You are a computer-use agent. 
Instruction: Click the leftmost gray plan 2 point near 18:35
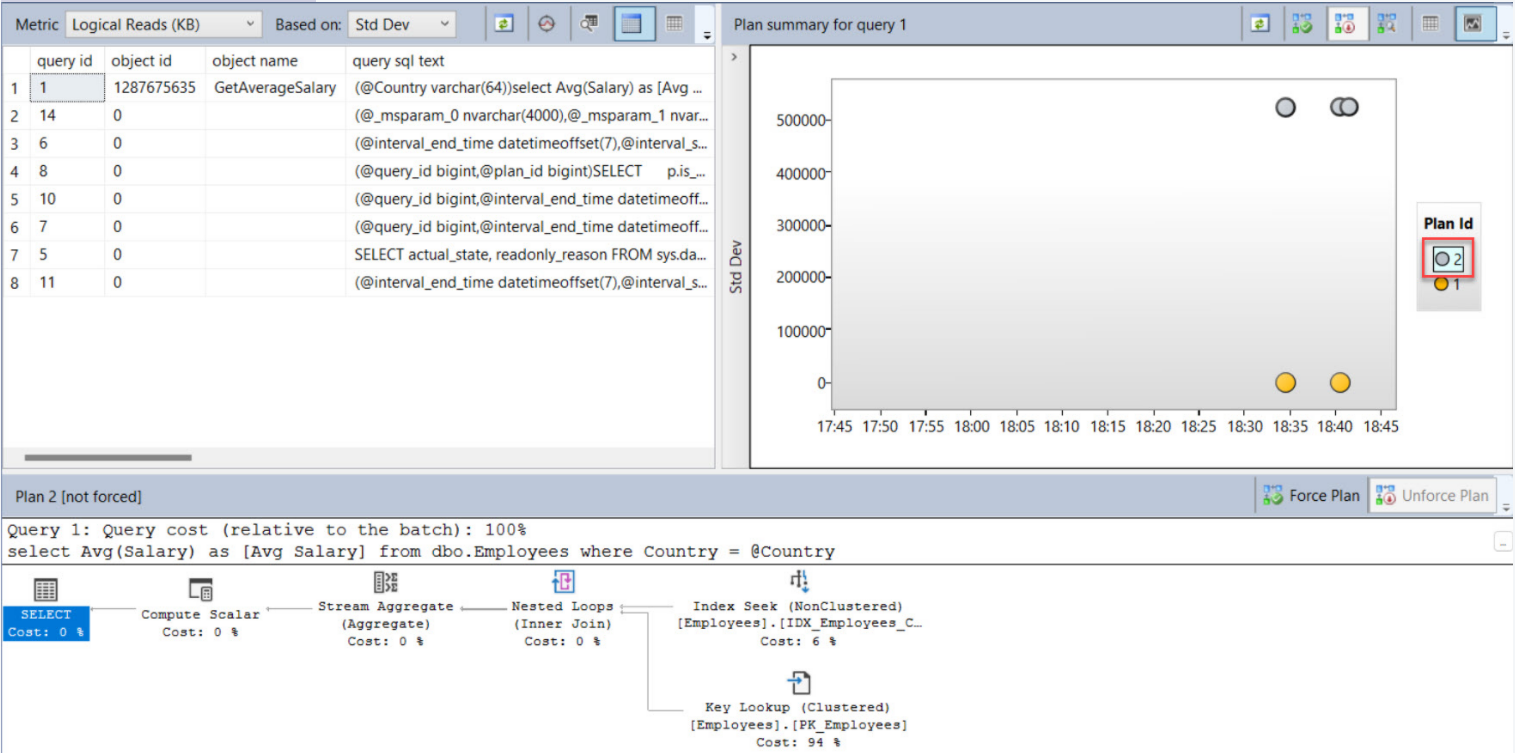tap(1286, 107)
